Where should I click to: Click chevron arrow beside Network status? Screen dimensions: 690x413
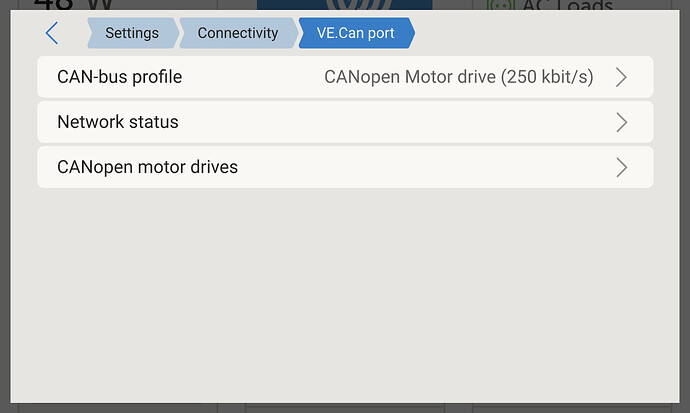(621, 122)
